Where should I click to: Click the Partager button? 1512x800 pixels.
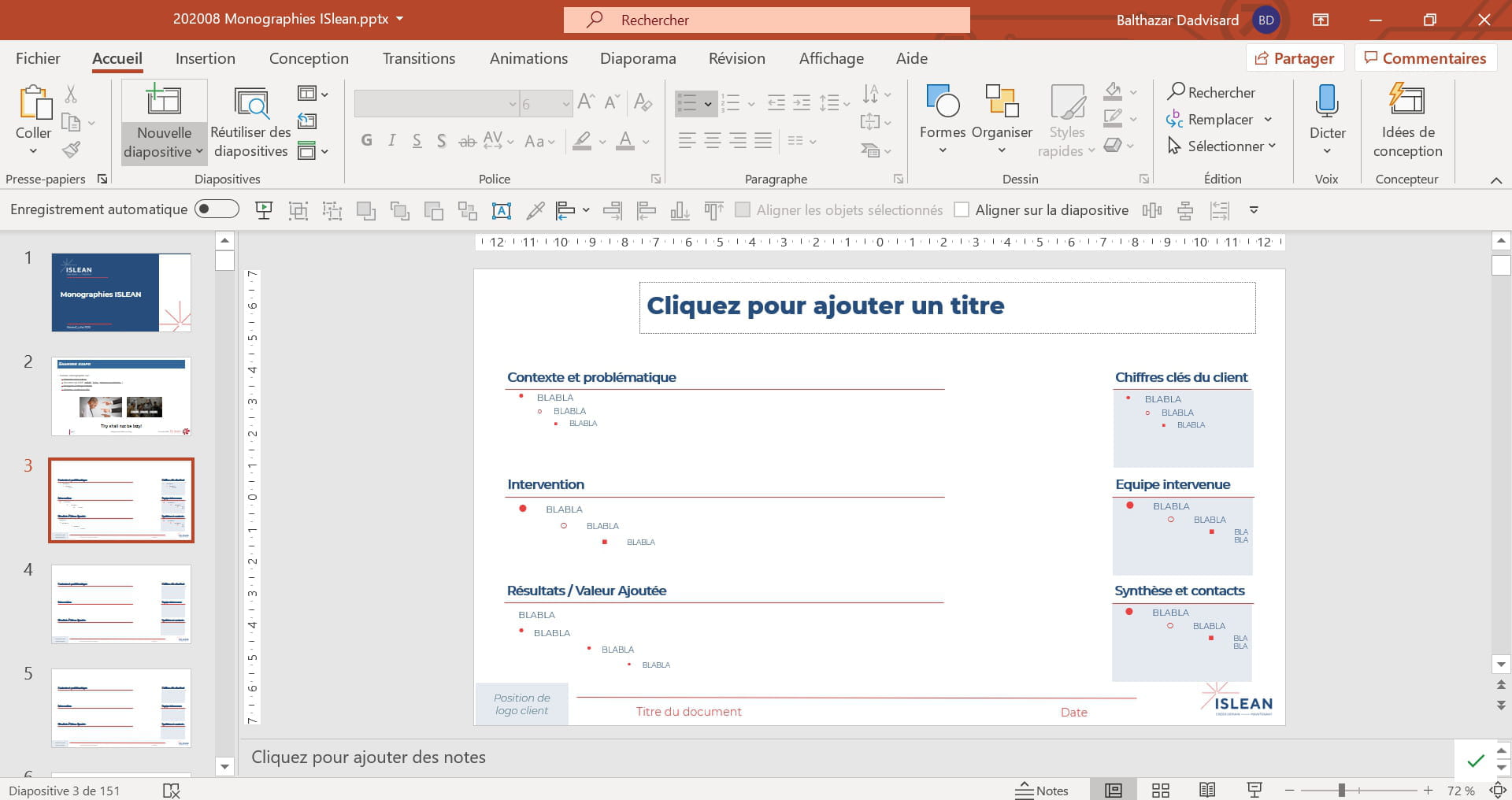point(1295,58)
